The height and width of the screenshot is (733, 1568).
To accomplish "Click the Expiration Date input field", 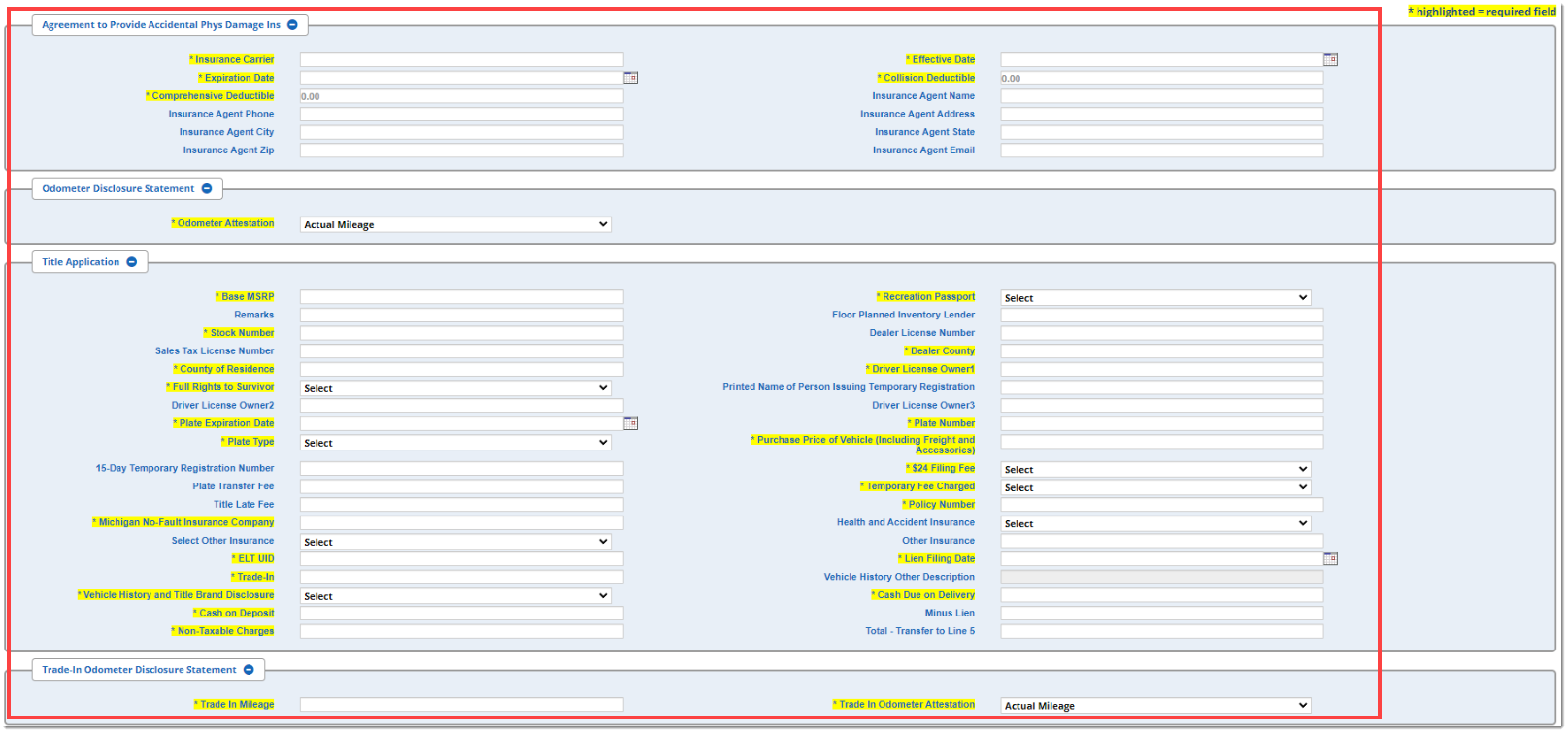I will [461, 78].
